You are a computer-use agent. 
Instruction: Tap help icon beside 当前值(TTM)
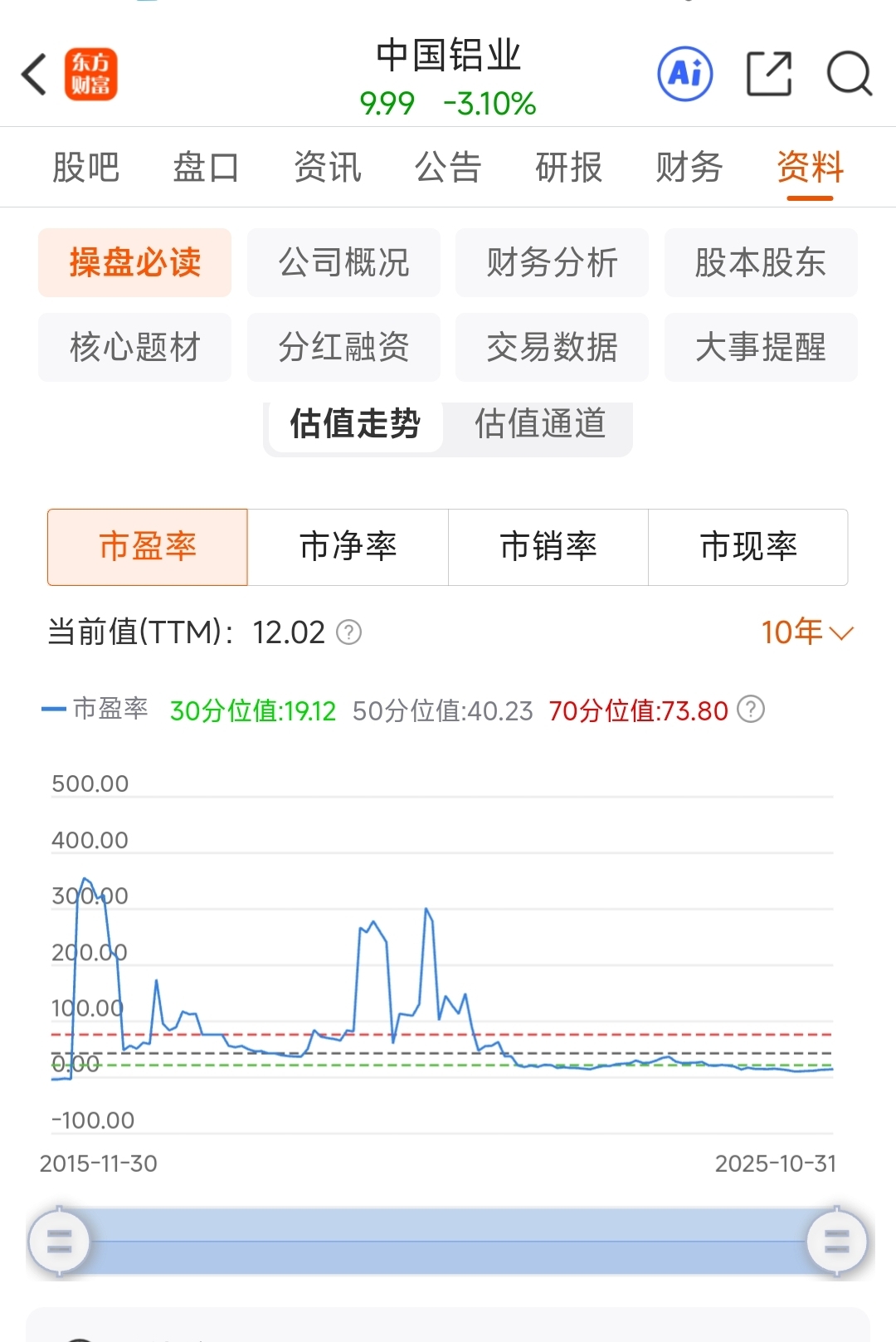pos(348,632)
